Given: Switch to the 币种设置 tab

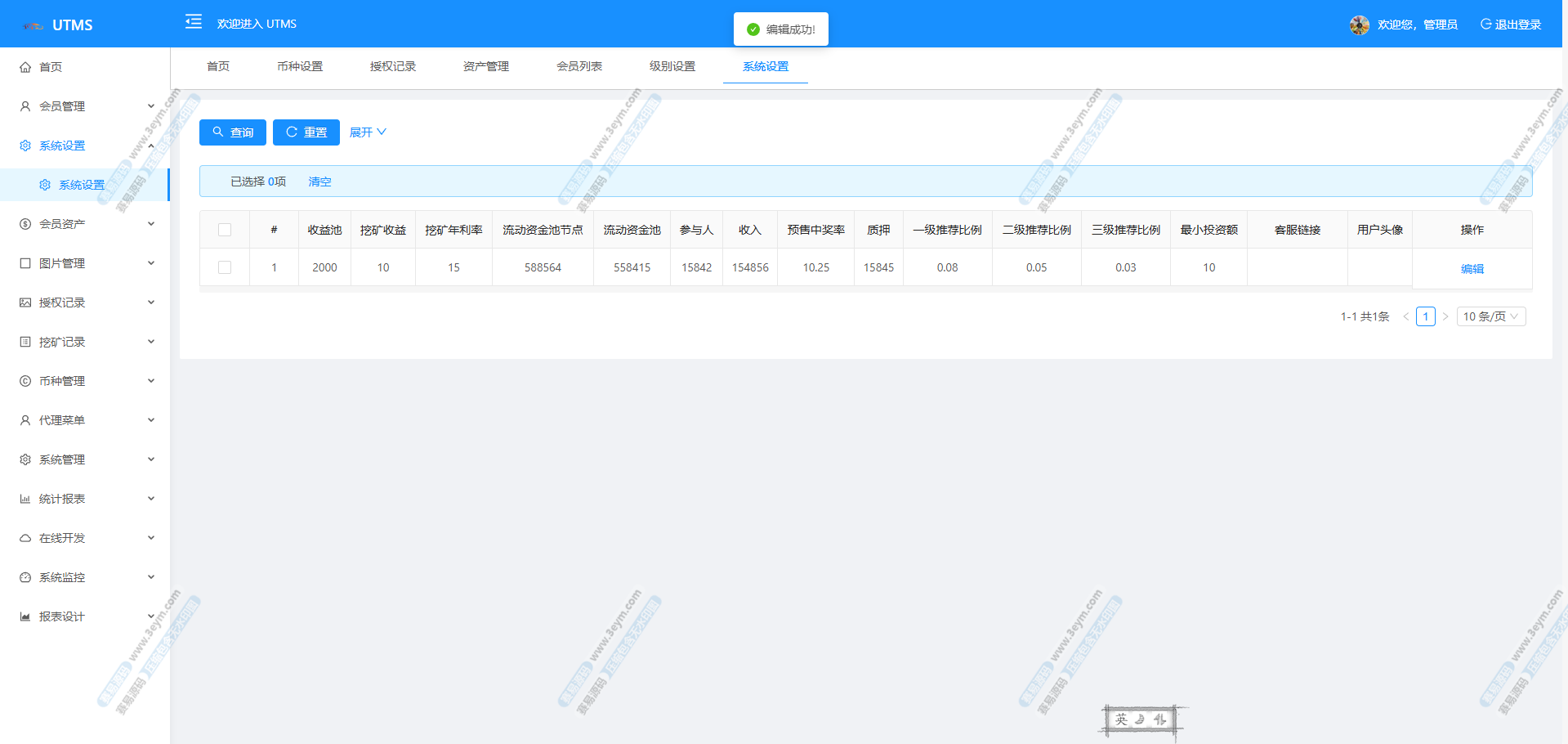Looking at the screenshot, I should pos(300,66).
